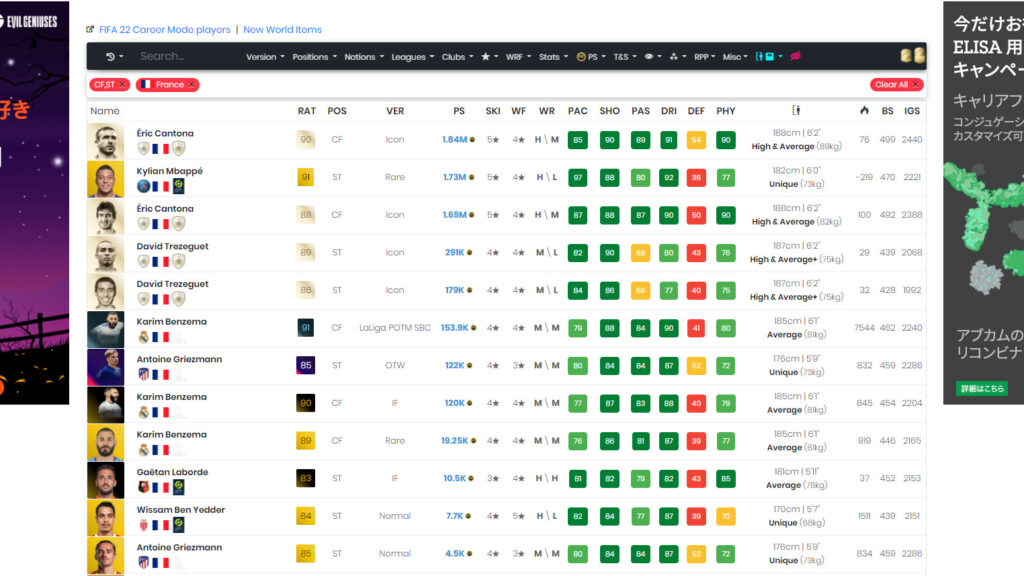Open David Trezeguet 89-rated Icon card
Image resolution: width=1024 pixels, height=576 pixels.
tap(172, 246)
